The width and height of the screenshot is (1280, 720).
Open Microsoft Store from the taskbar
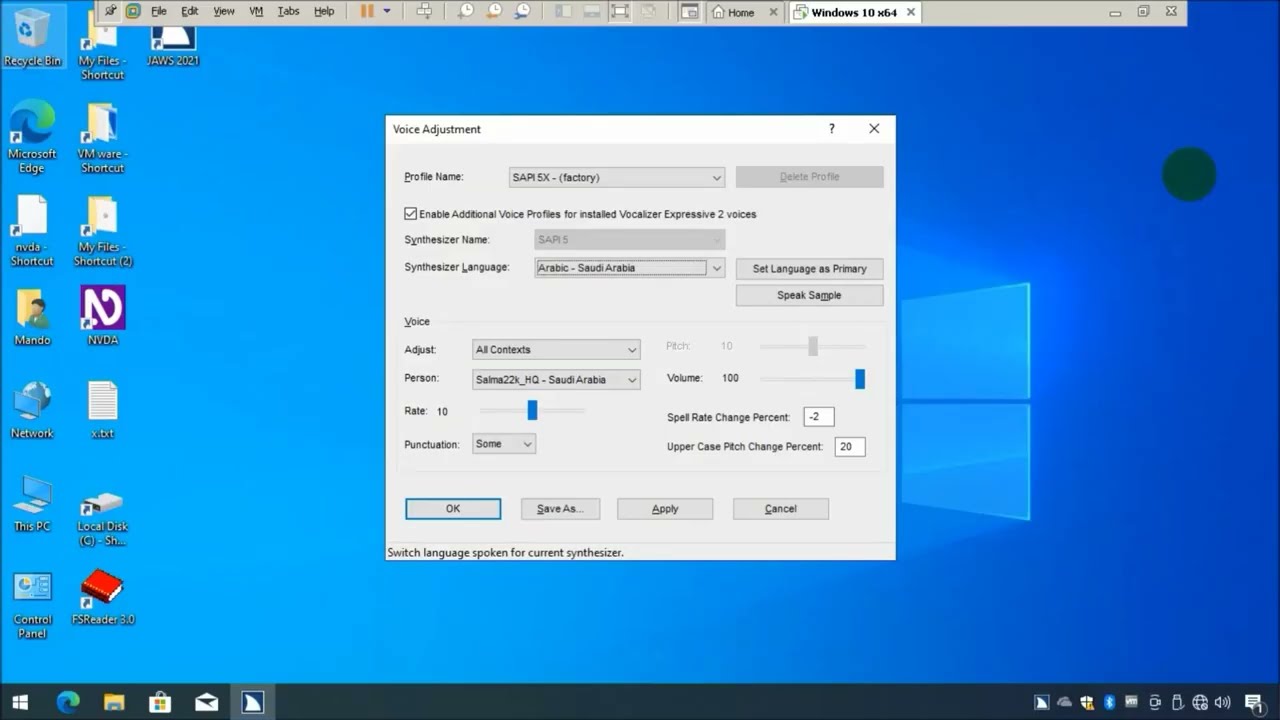[160, 702]
